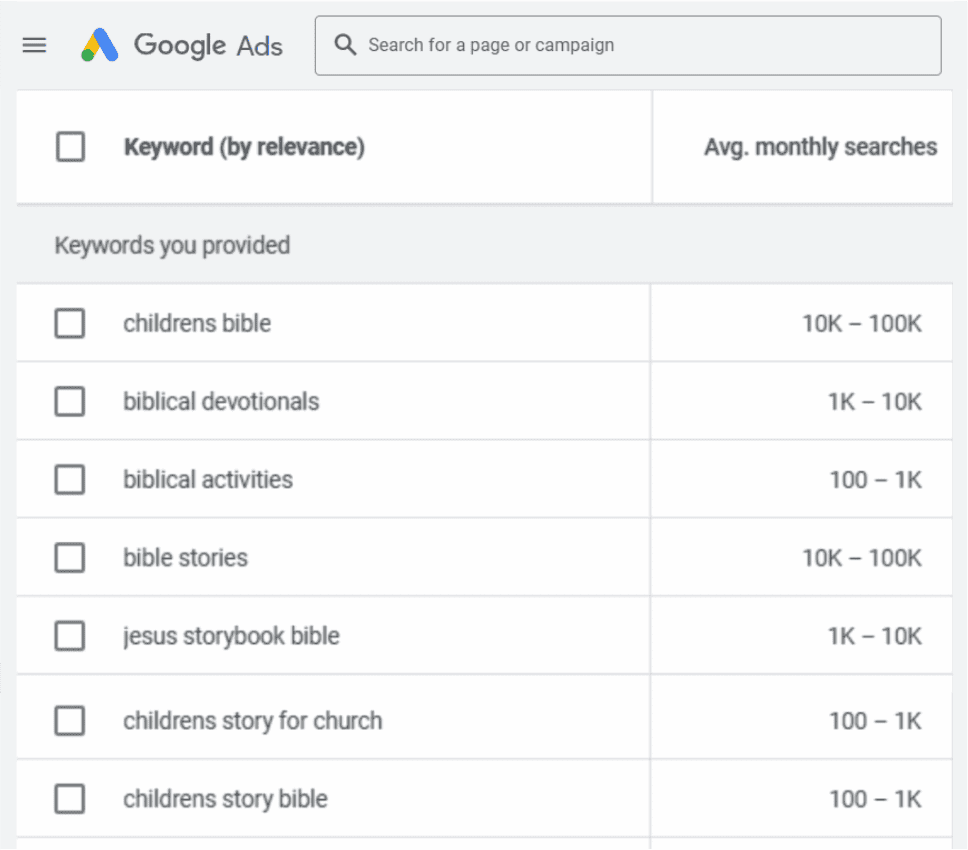Sort by Avg. monthly searches column
Screen dimensions: 968x850
click(820, 147)
